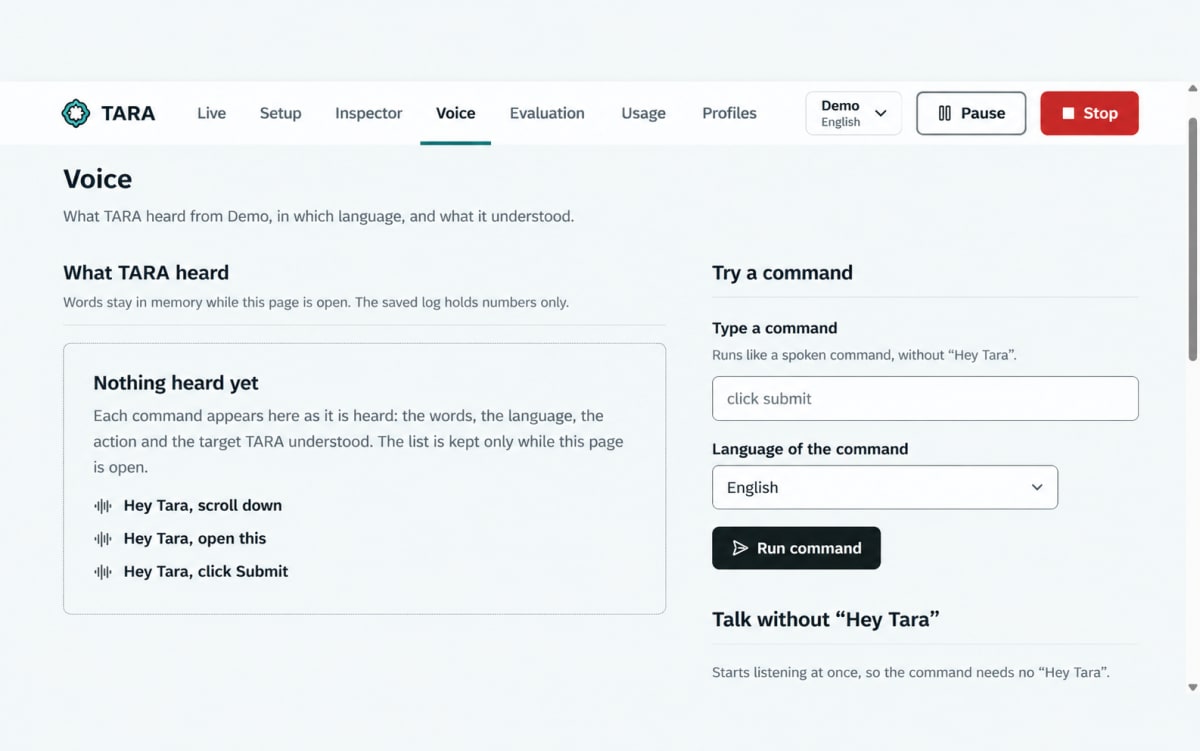Click 'Words stay in memory' note text
This screenshot has width=1200, height=751.
coord(316,302)
